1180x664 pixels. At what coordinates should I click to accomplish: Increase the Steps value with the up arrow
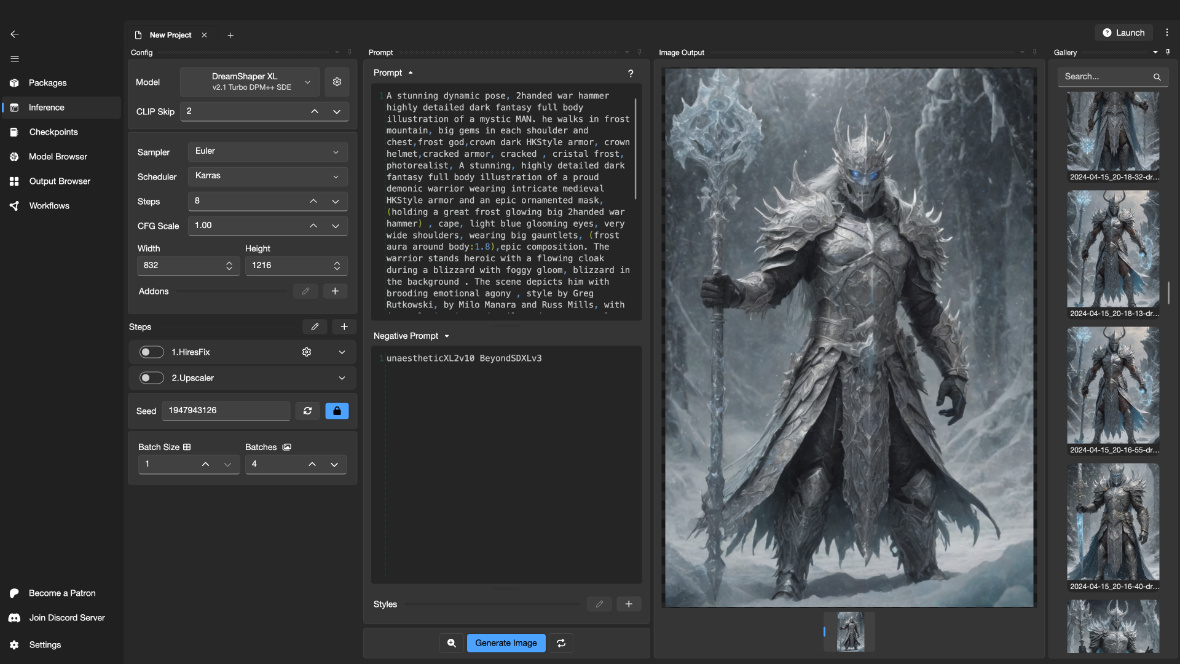[x=313, y=201]
